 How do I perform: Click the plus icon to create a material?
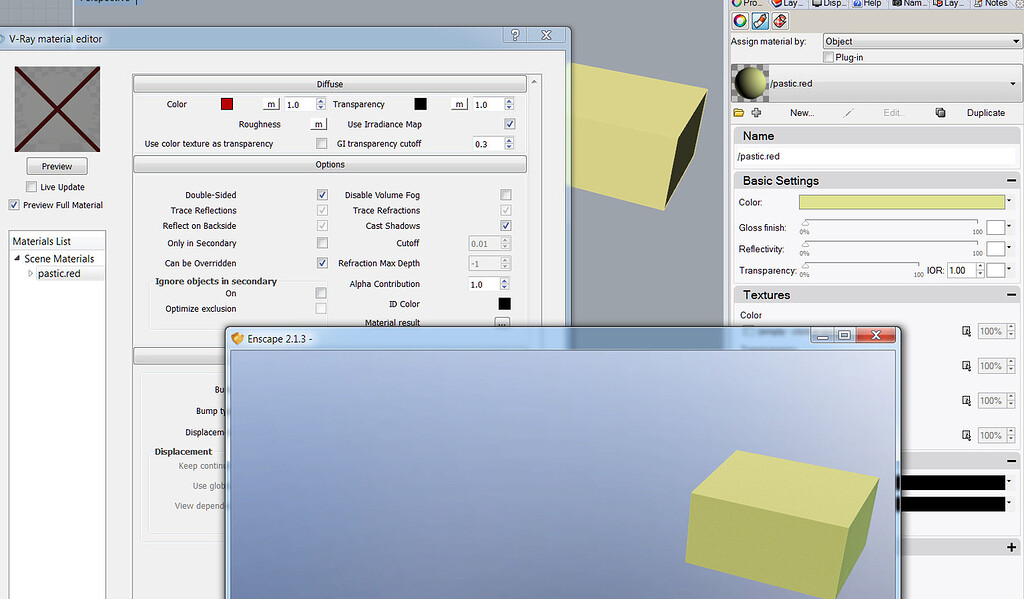[x=756, y=112]
